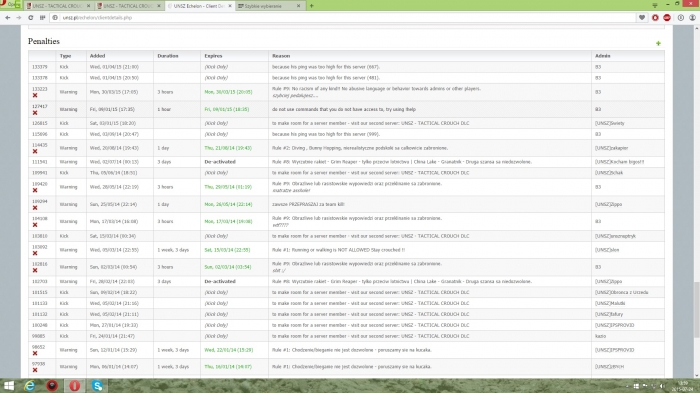Open admin link [UNSZ]fafury

point(608,314)
